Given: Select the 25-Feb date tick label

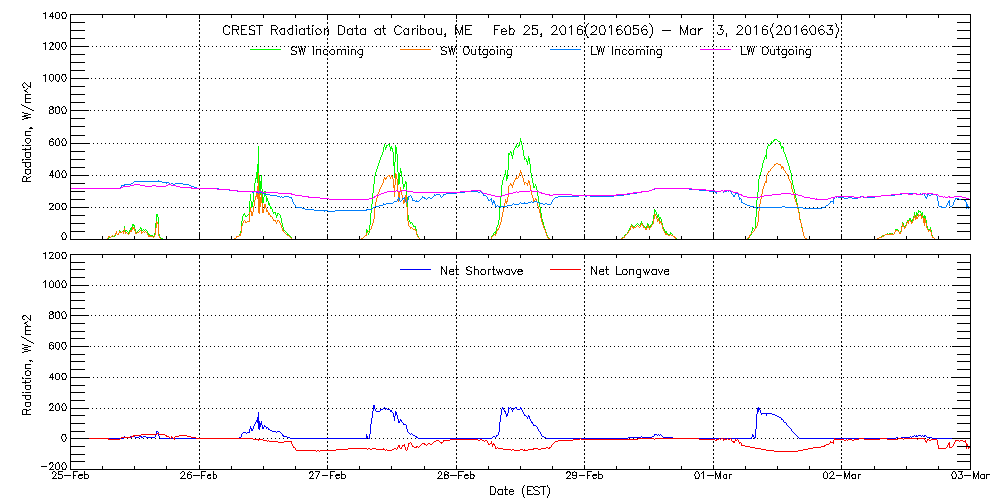Looking at the screenshot, I should point(72,477).
